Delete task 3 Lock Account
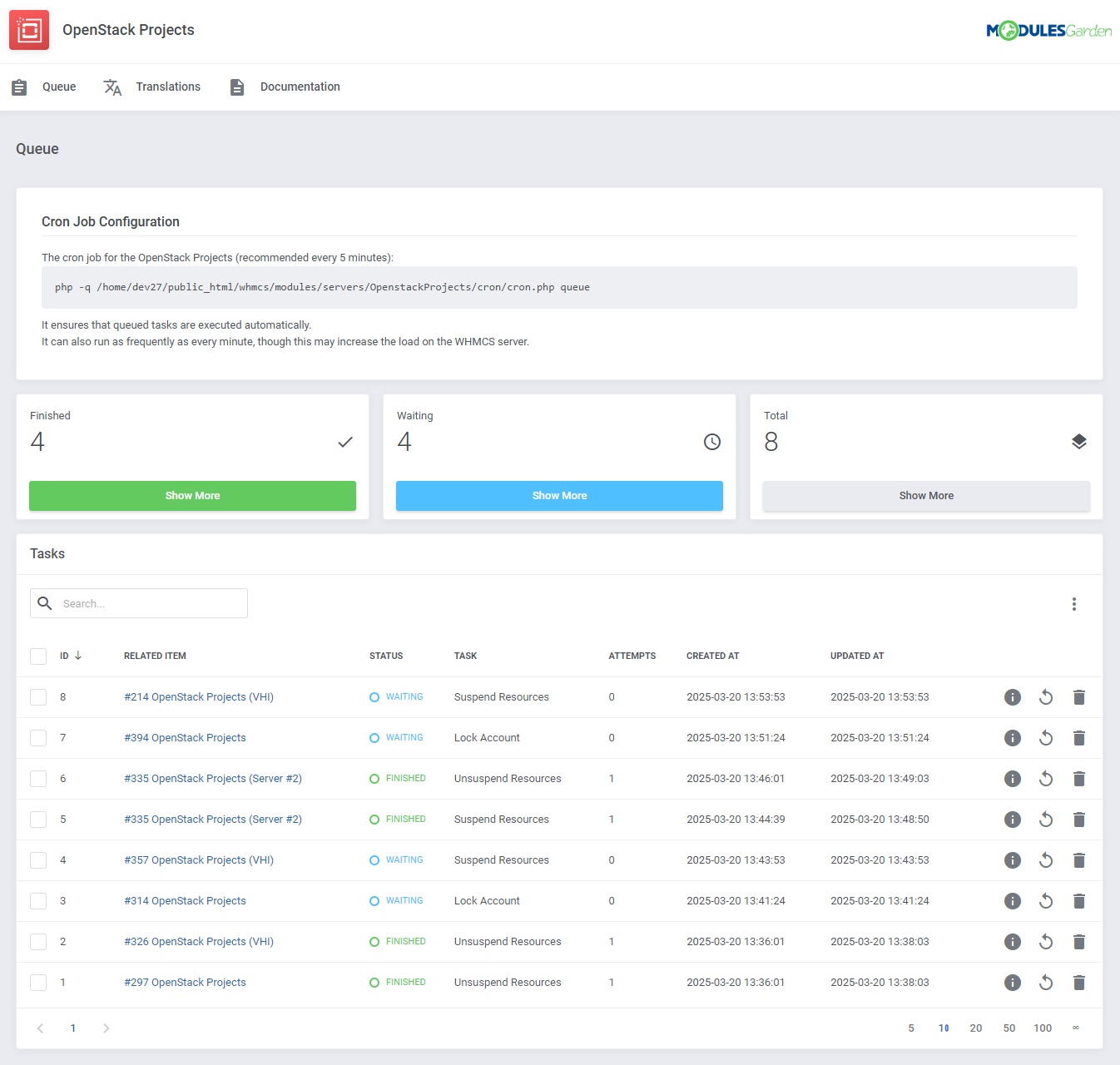1120x1065 pixels. pos(1079,901)
